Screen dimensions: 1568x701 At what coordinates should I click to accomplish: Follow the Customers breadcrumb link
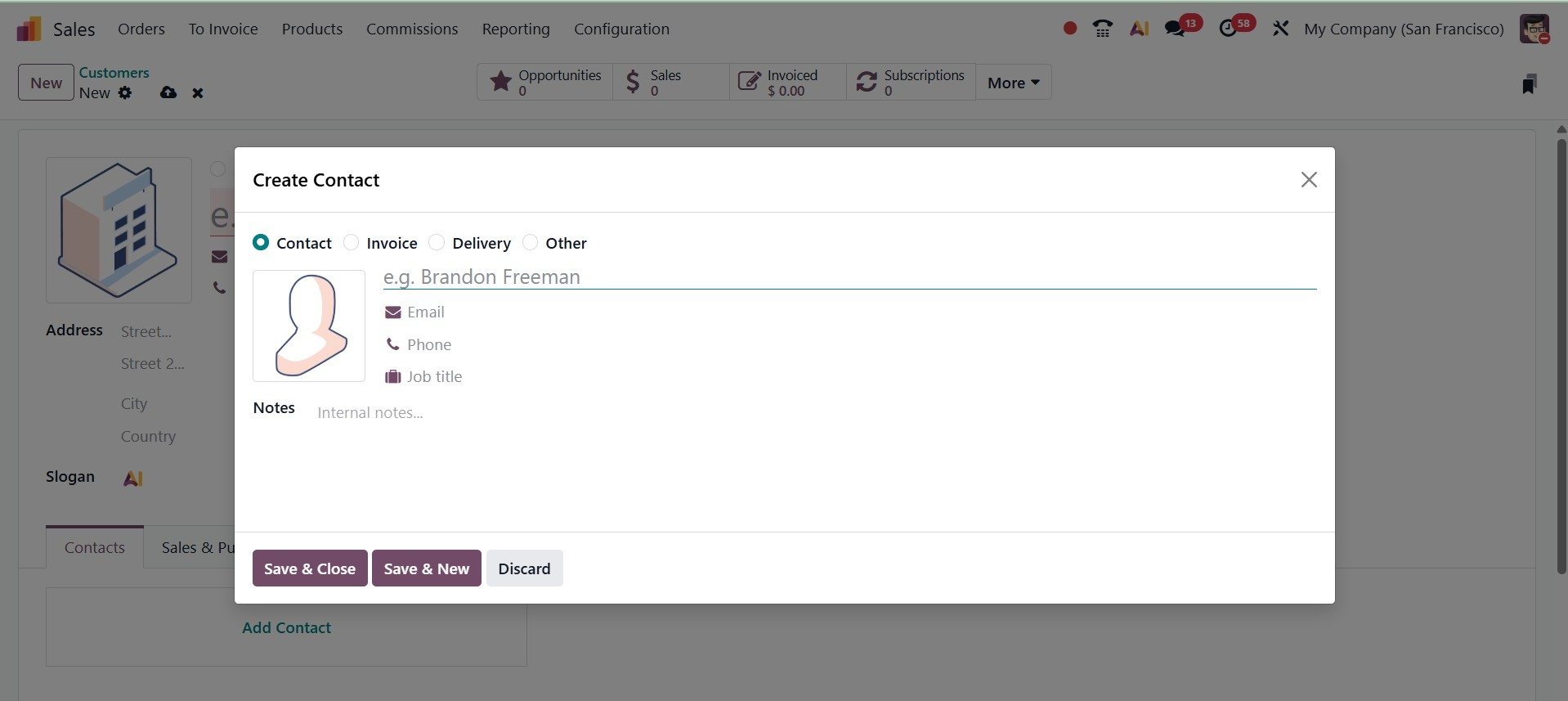114,73
